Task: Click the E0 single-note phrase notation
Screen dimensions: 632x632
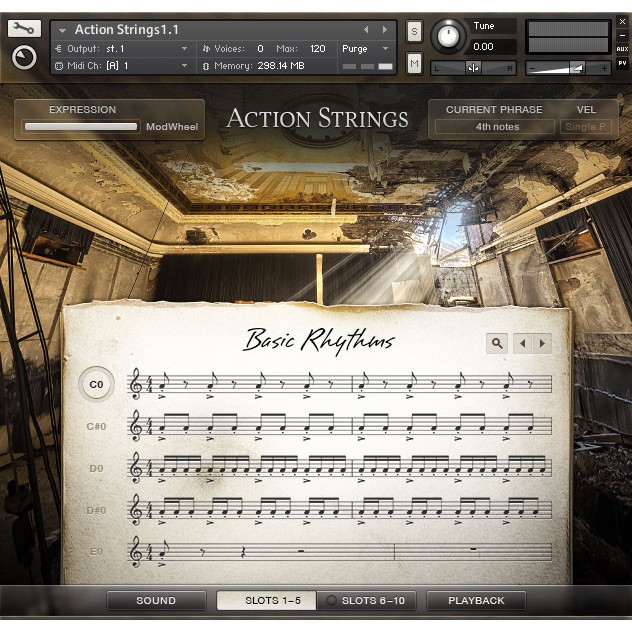Action: [340, 552]
